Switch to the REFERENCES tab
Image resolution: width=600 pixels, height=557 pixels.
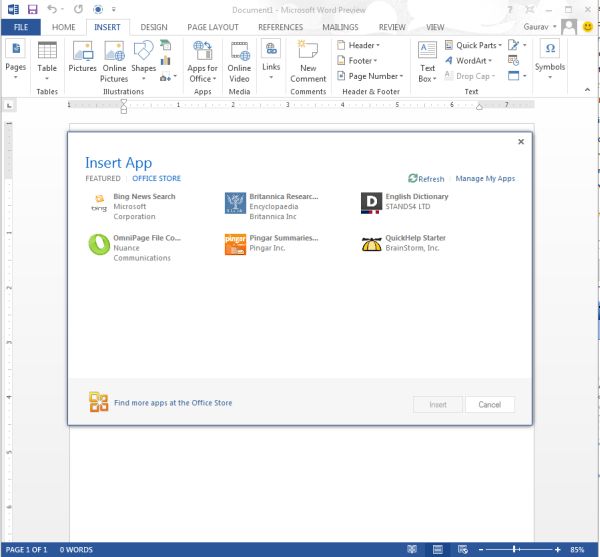pos(280,27)
